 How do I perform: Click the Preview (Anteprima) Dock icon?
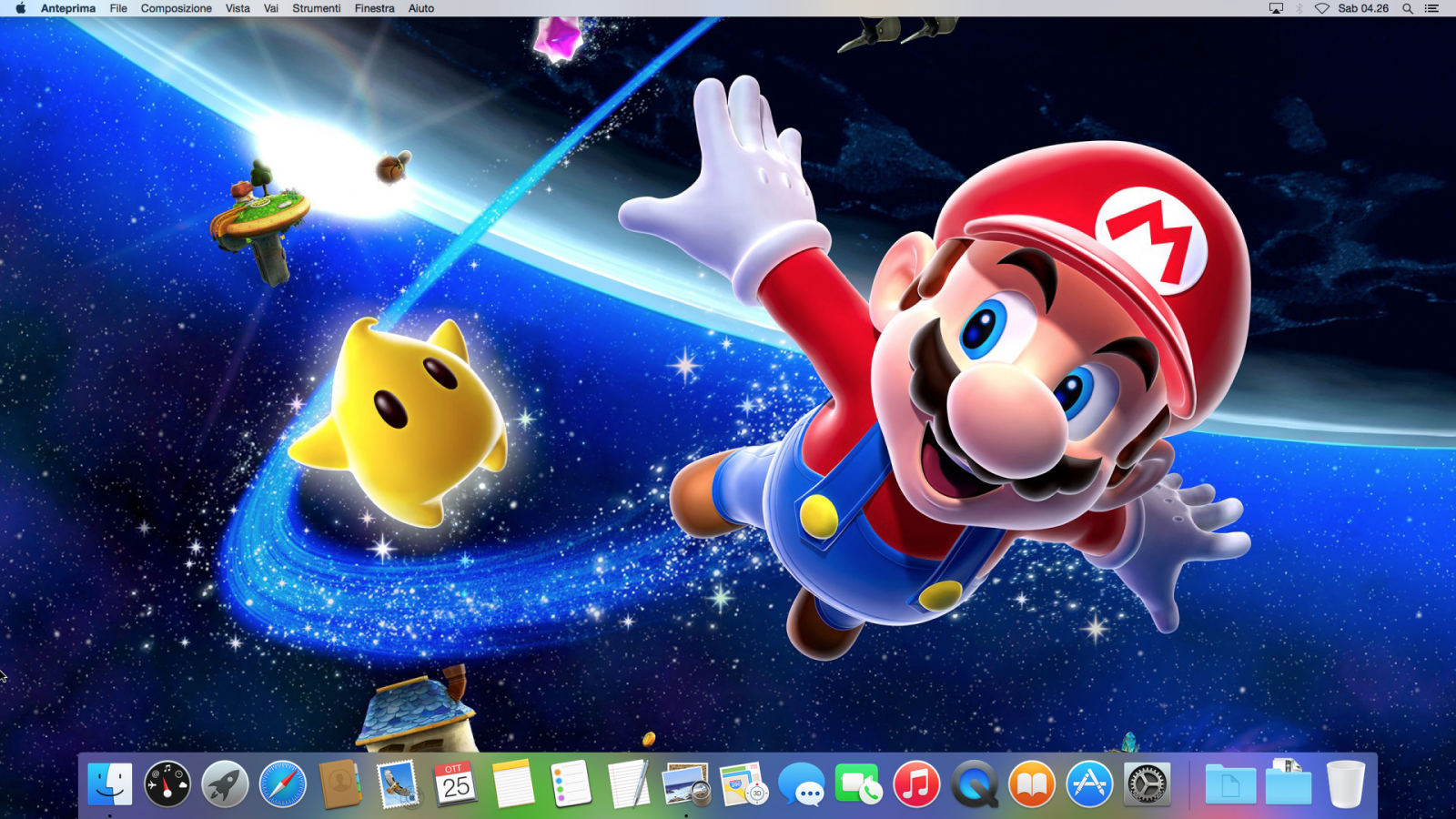[686, 784]
